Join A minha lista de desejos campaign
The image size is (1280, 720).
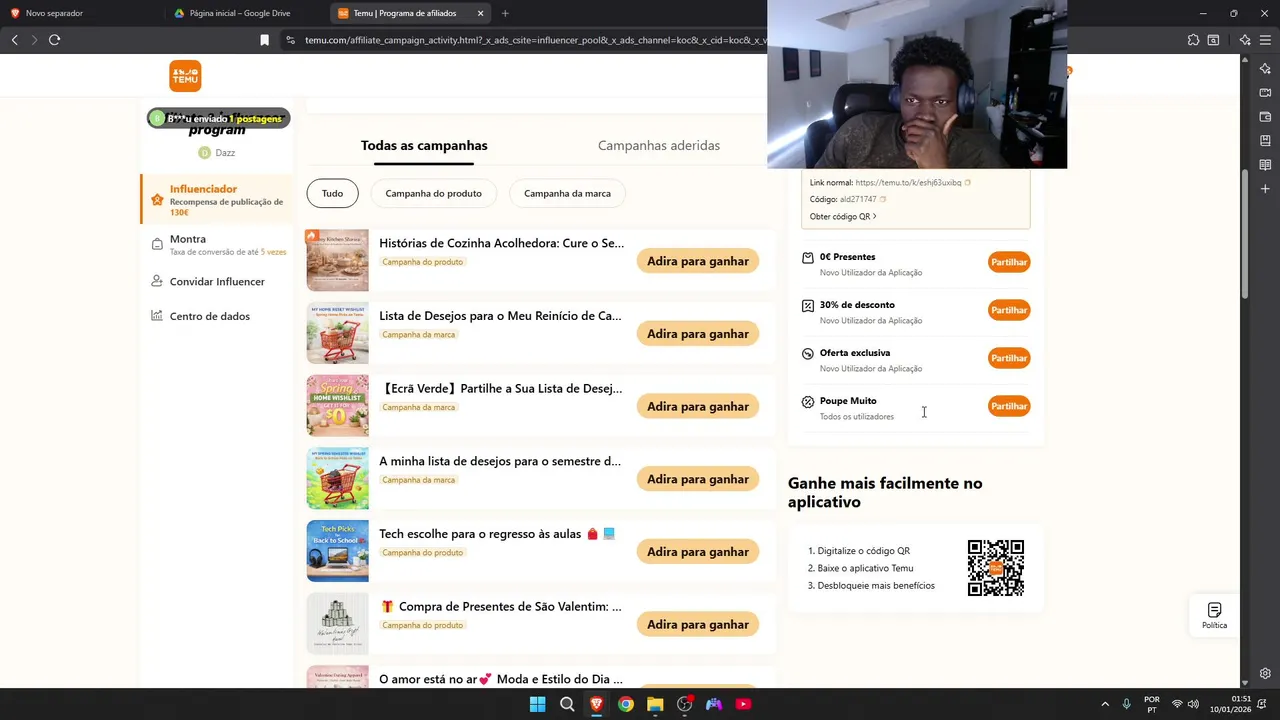[697, 479]
